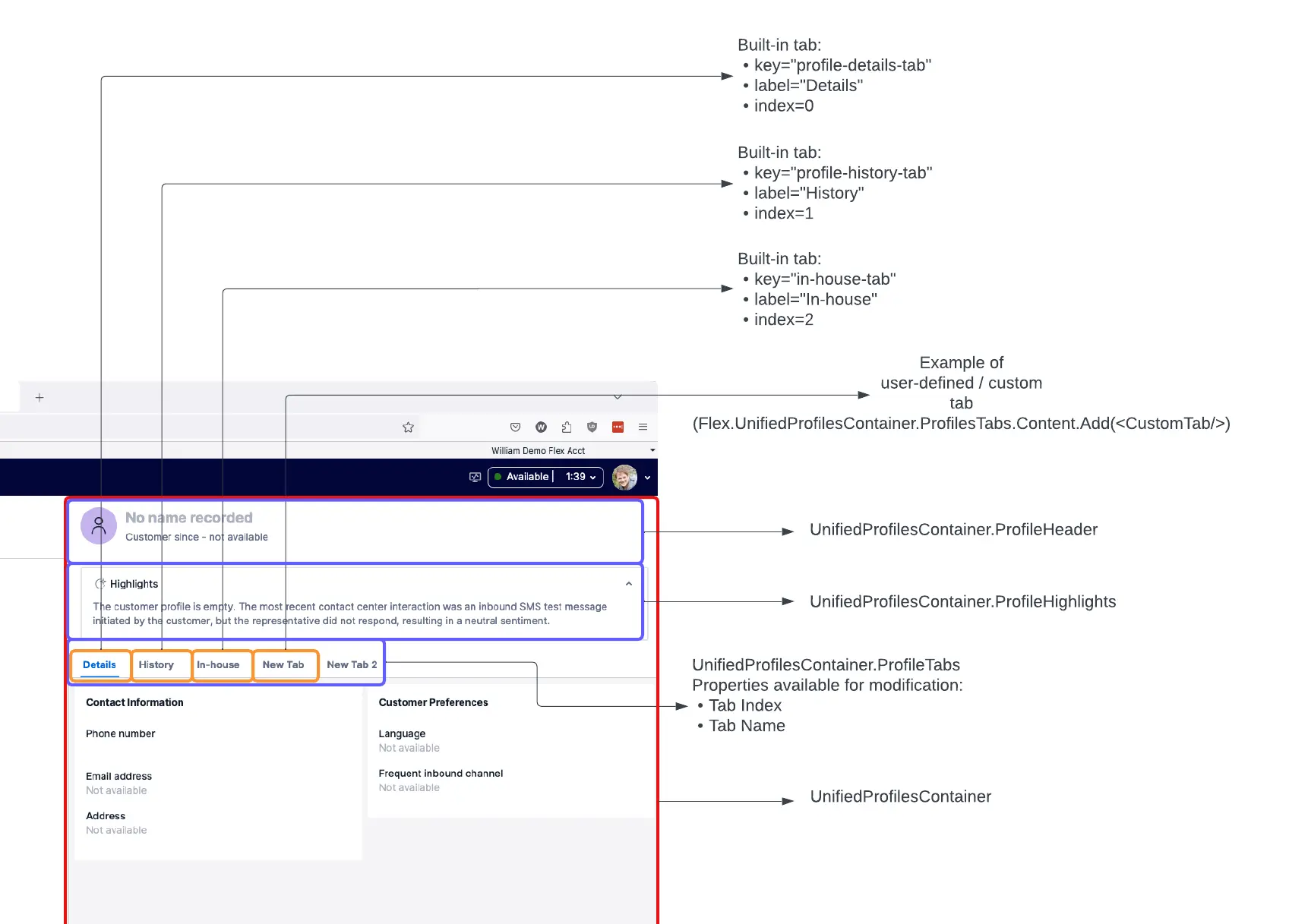Select the New Tab tab
Image resolution: width=1289 pixels, height=924 pixels.
(x=283, y=665)
